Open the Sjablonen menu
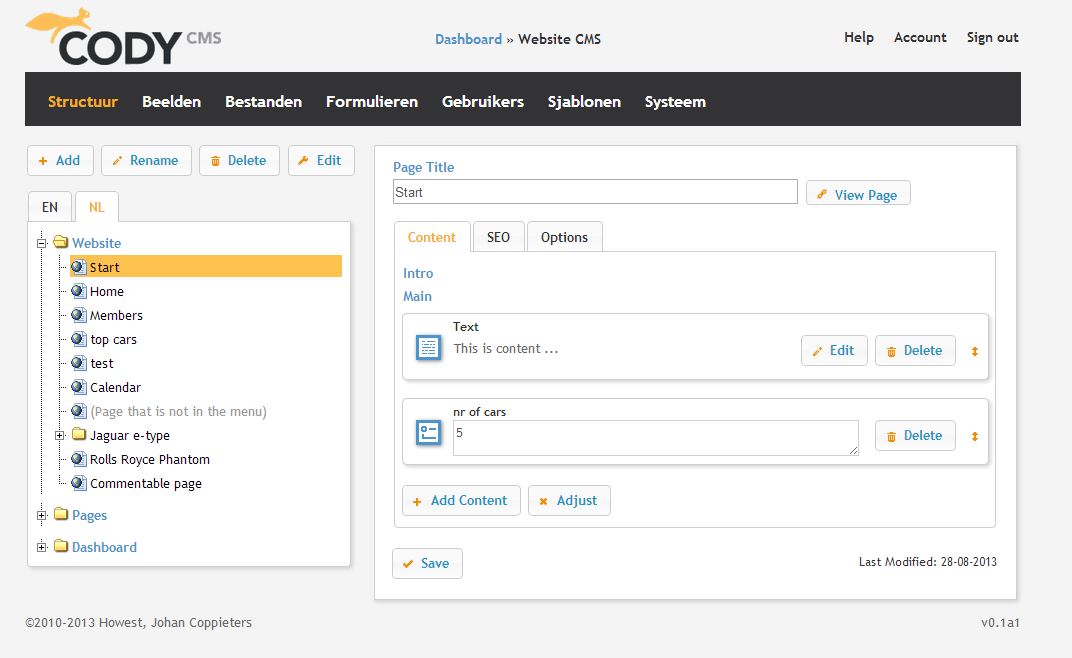 [584, 101]
